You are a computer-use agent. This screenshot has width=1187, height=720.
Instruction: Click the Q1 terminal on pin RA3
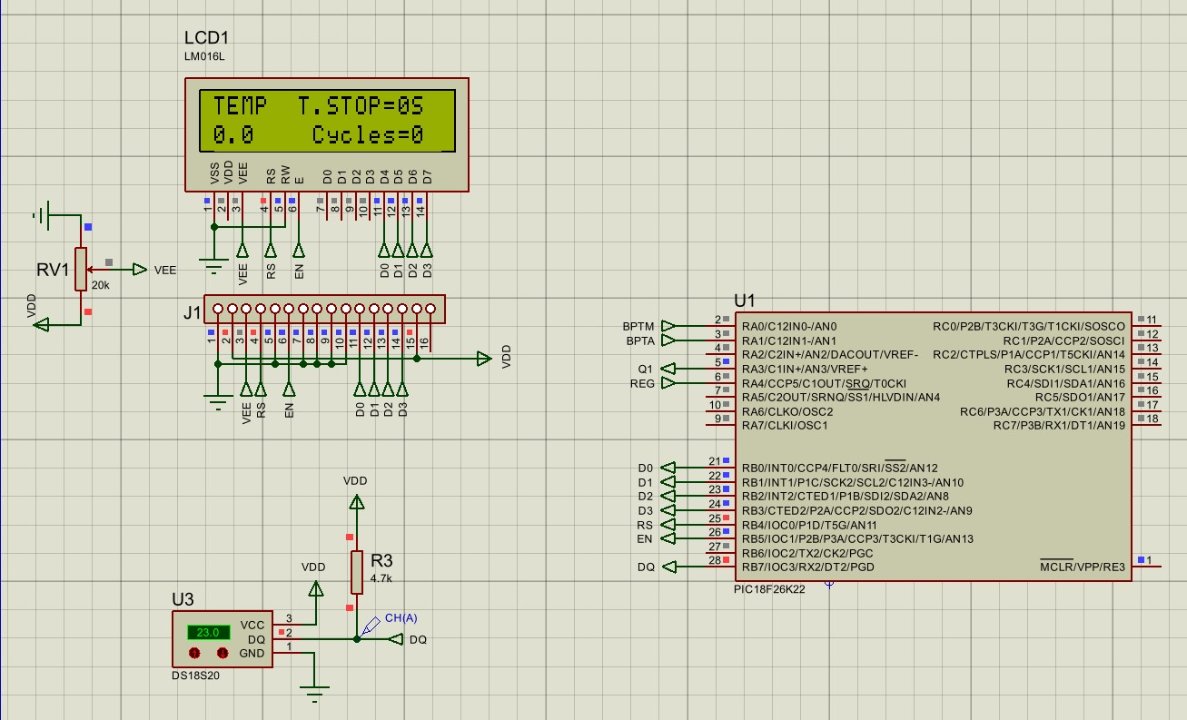click(668, 368)
